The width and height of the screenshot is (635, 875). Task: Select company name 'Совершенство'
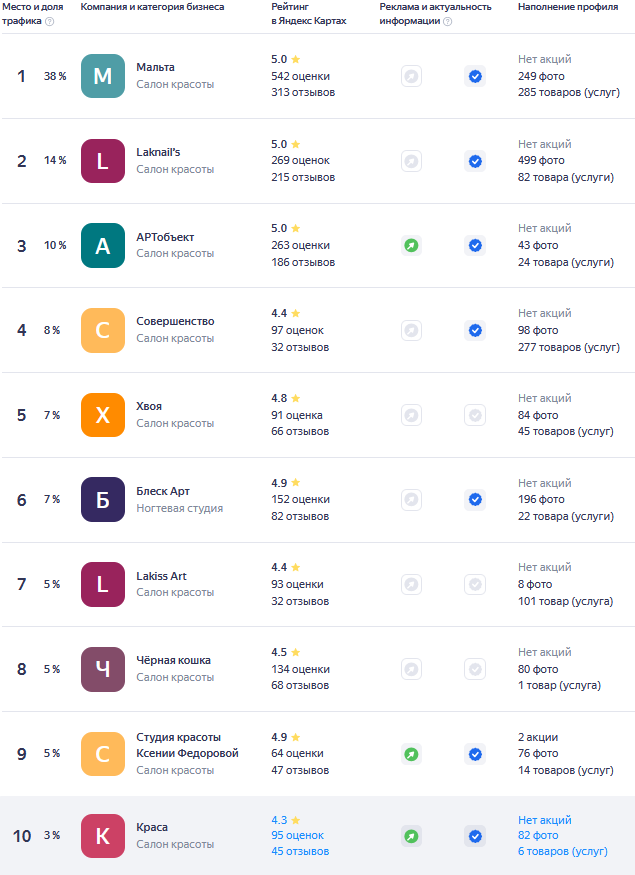175,321
